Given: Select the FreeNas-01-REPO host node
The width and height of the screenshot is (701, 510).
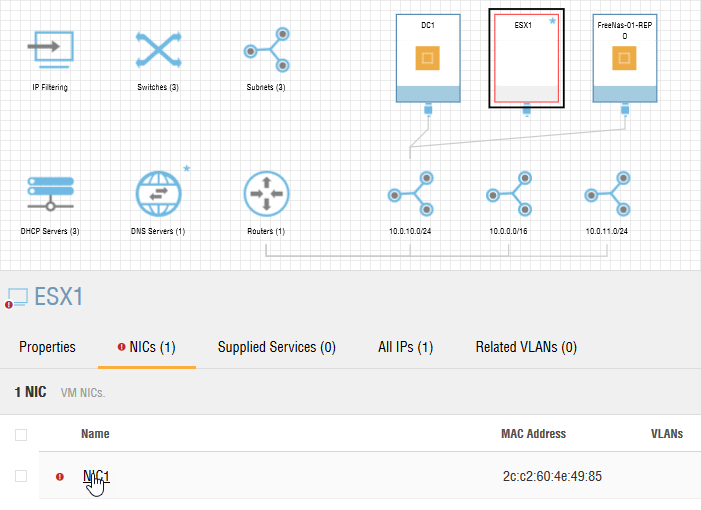Looking at the screenshot, I should click(x=625, y=58).
